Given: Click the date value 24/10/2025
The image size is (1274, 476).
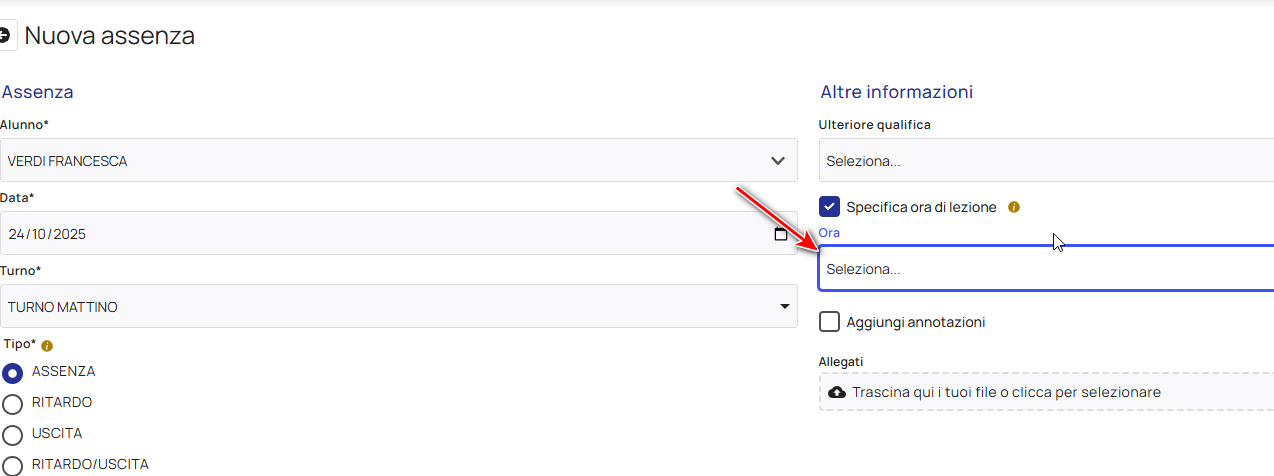Looking at the screenshot, I should [47, 234].
